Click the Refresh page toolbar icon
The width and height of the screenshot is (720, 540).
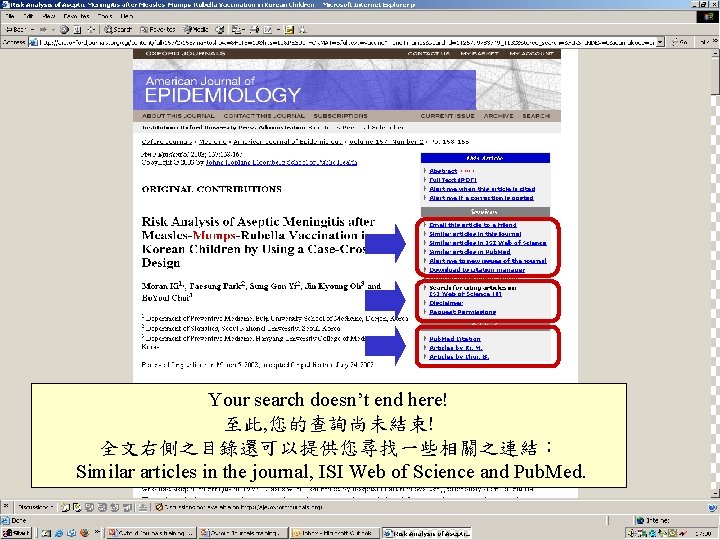(78, 29)
